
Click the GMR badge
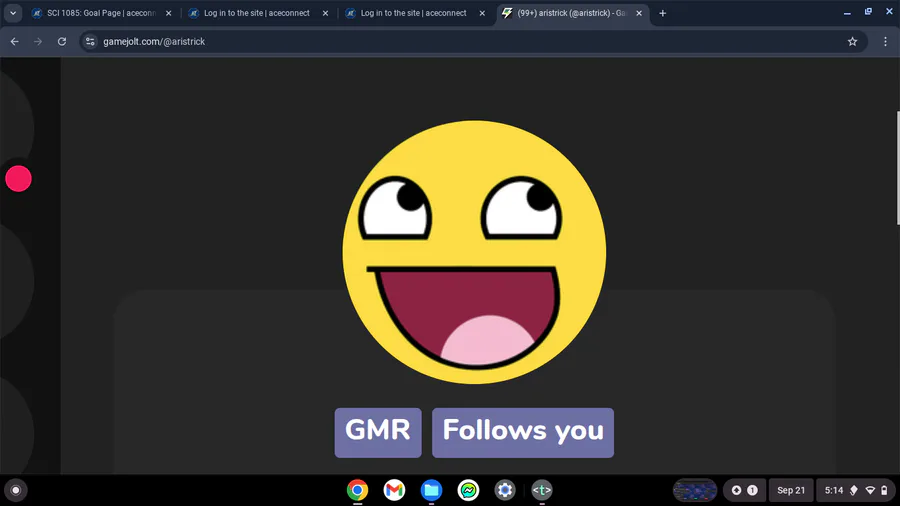point(378,433)
